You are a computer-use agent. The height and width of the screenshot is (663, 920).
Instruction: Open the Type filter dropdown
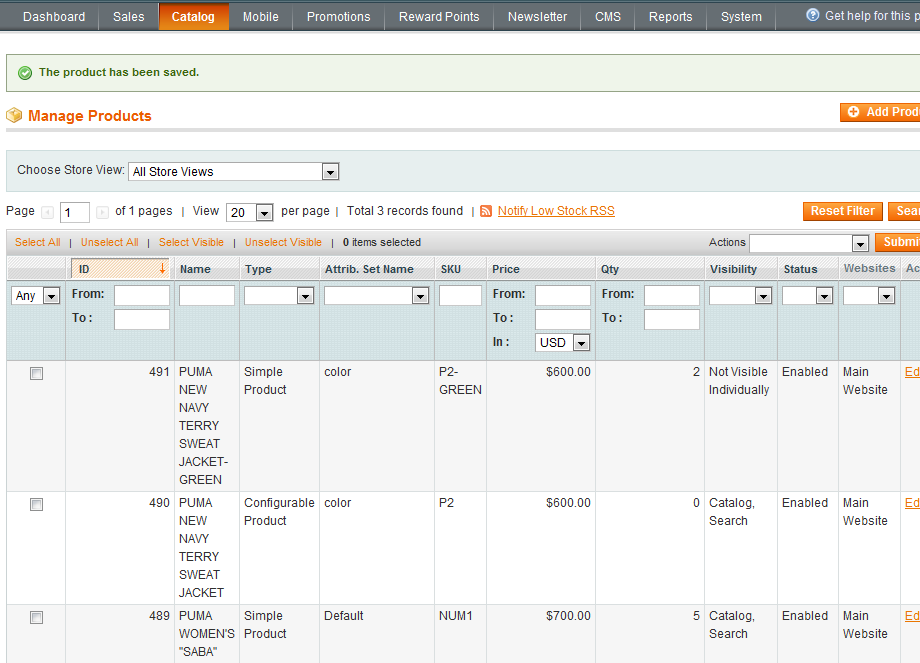[x=279, y=296]
